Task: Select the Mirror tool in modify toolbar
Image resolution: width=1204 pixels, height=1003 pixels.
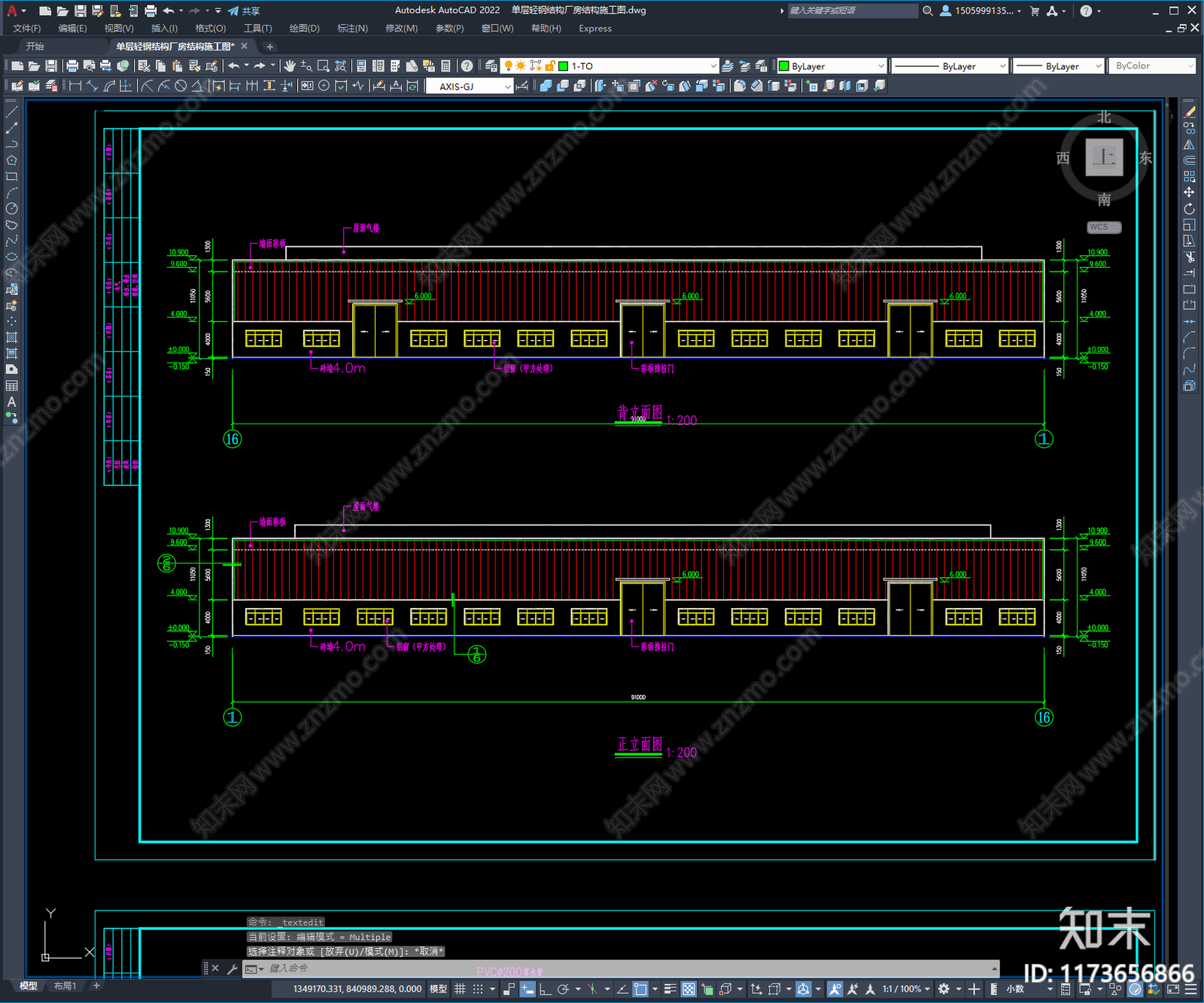Action: 1190,144
